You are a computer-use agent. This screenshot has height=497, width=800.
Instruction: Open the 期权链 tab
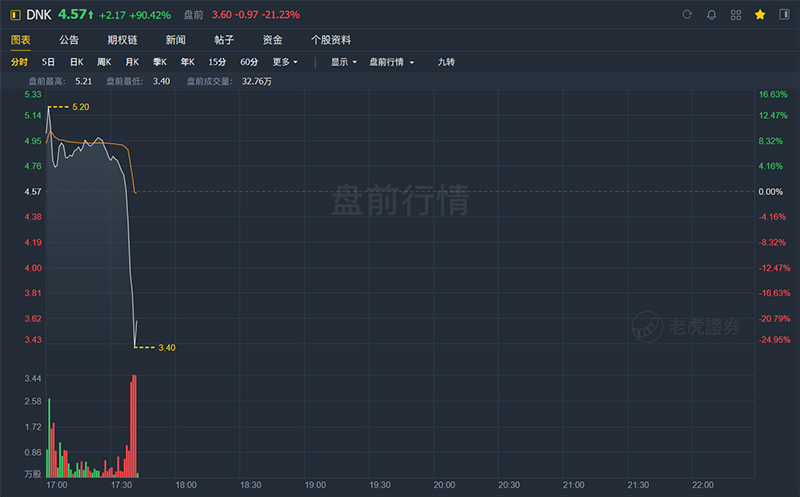(122, 40)
